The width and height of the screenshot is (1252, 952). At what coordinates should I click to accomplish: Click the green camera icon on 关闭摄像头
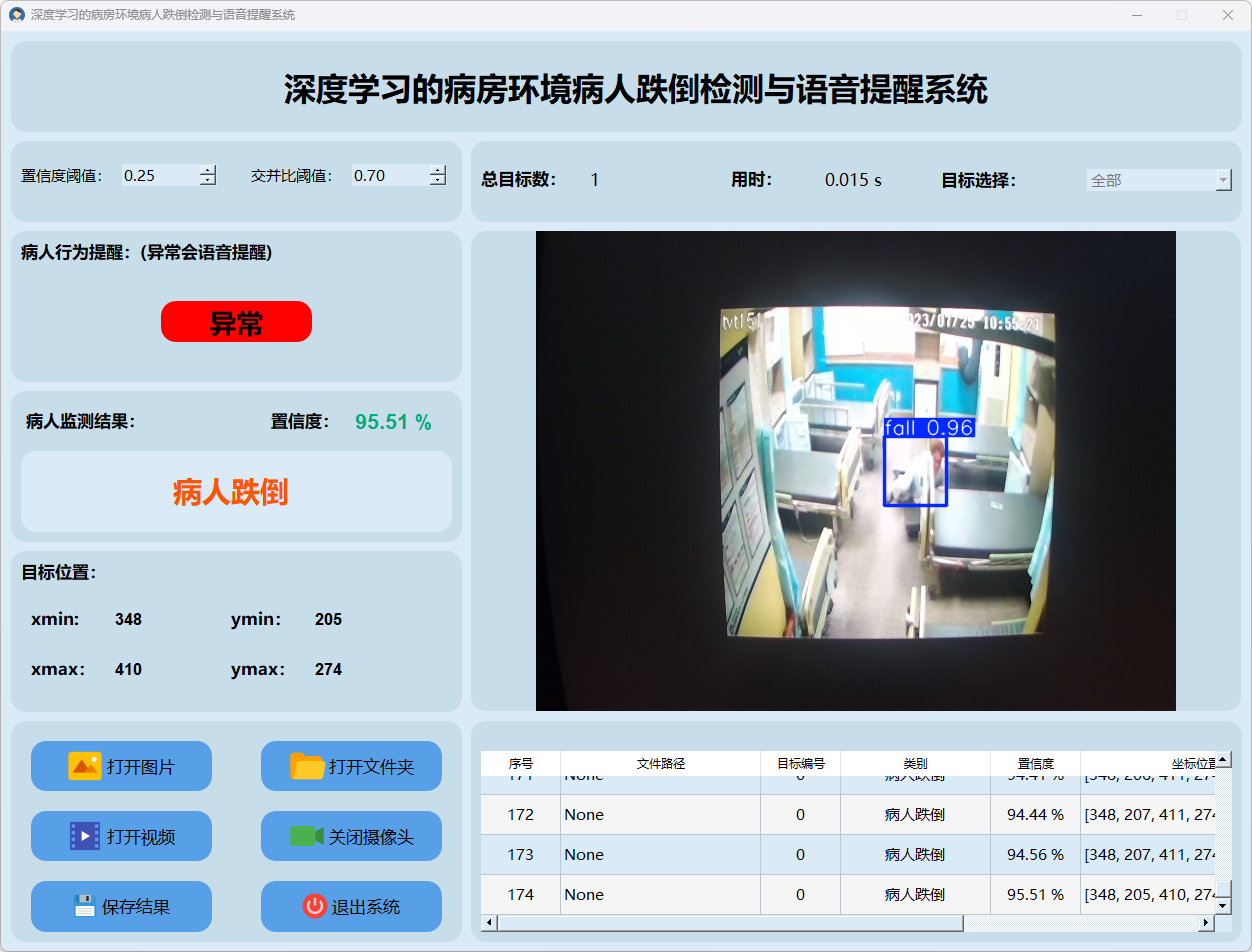pyautogui.click(x=306, y=836)
